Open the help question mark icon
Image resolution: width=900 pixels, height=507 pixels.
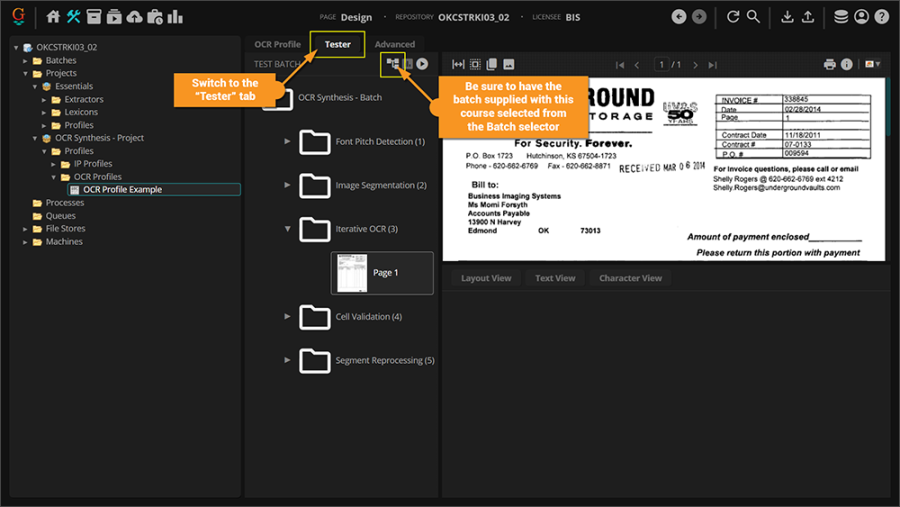tap(882, 17)
